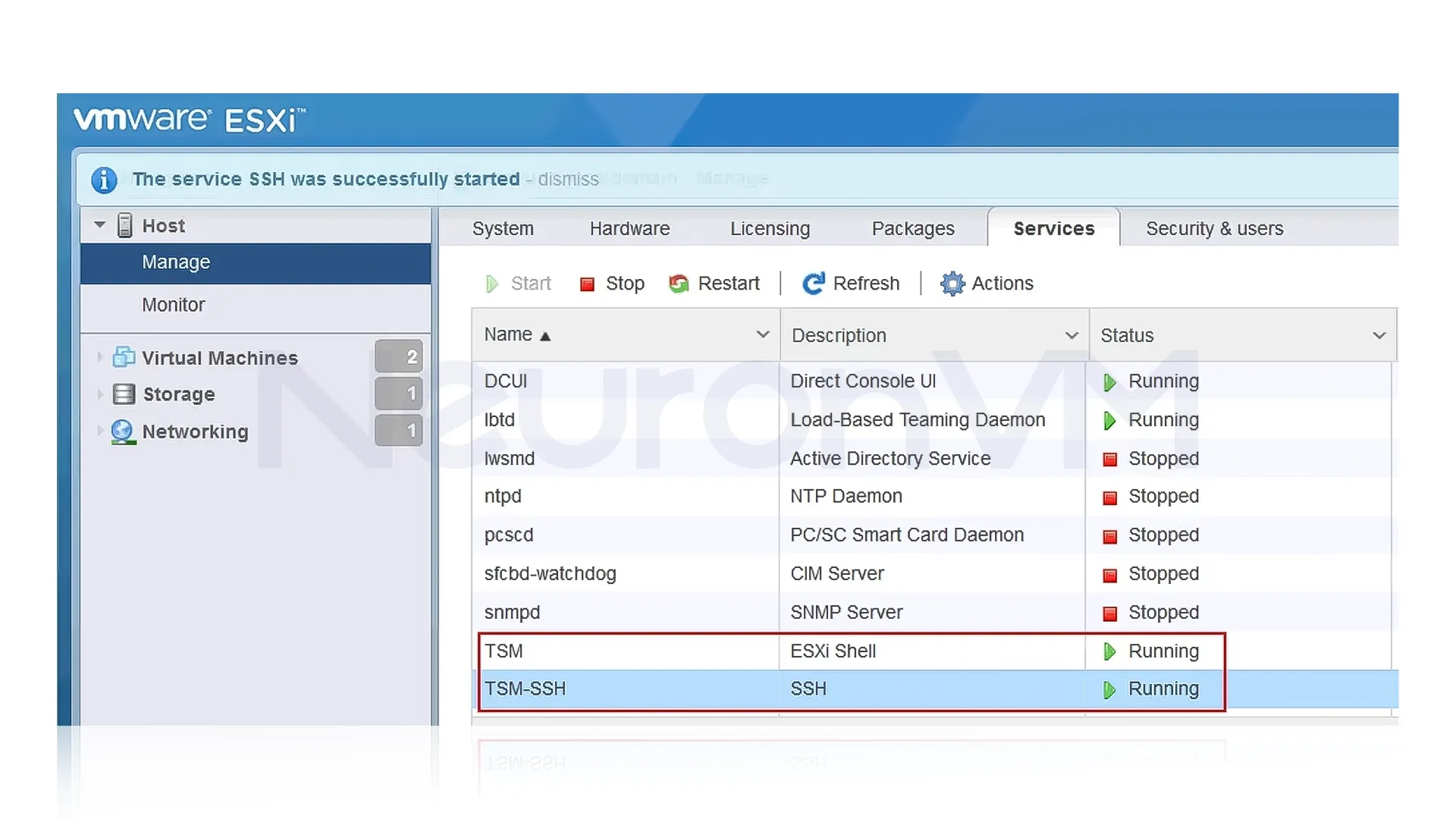Click the Restart button label
Viewport: 1456px width, 819px height.
728,284
